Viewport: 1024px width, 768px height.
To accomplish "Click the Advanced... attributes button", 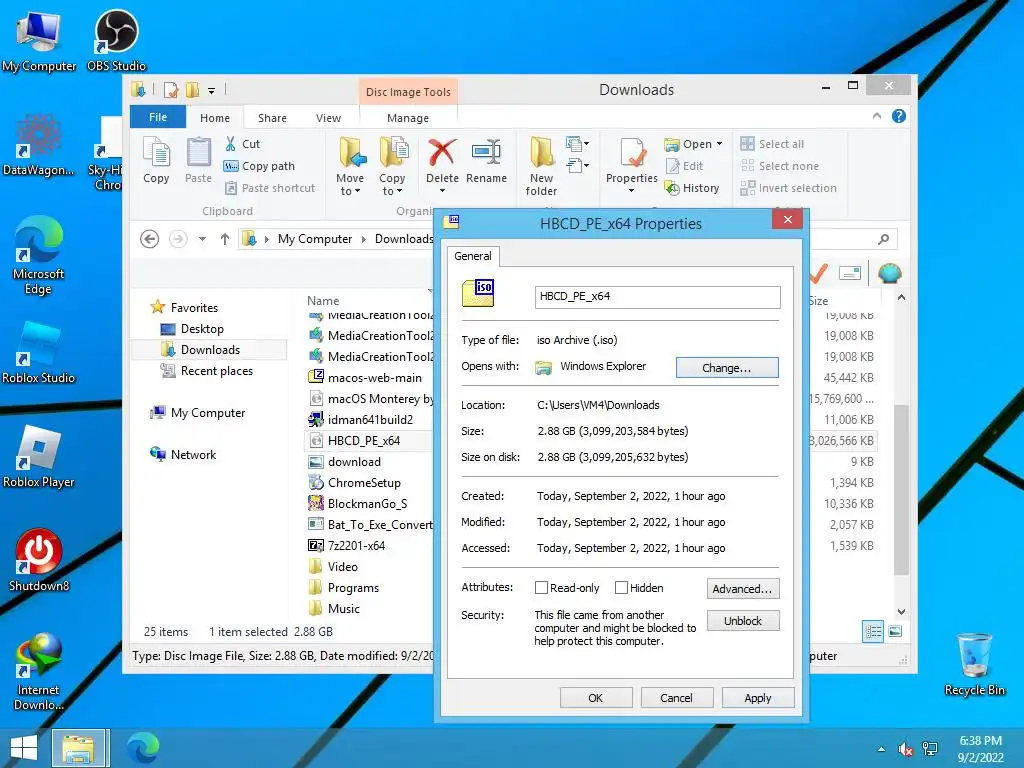I will (743, 588).
